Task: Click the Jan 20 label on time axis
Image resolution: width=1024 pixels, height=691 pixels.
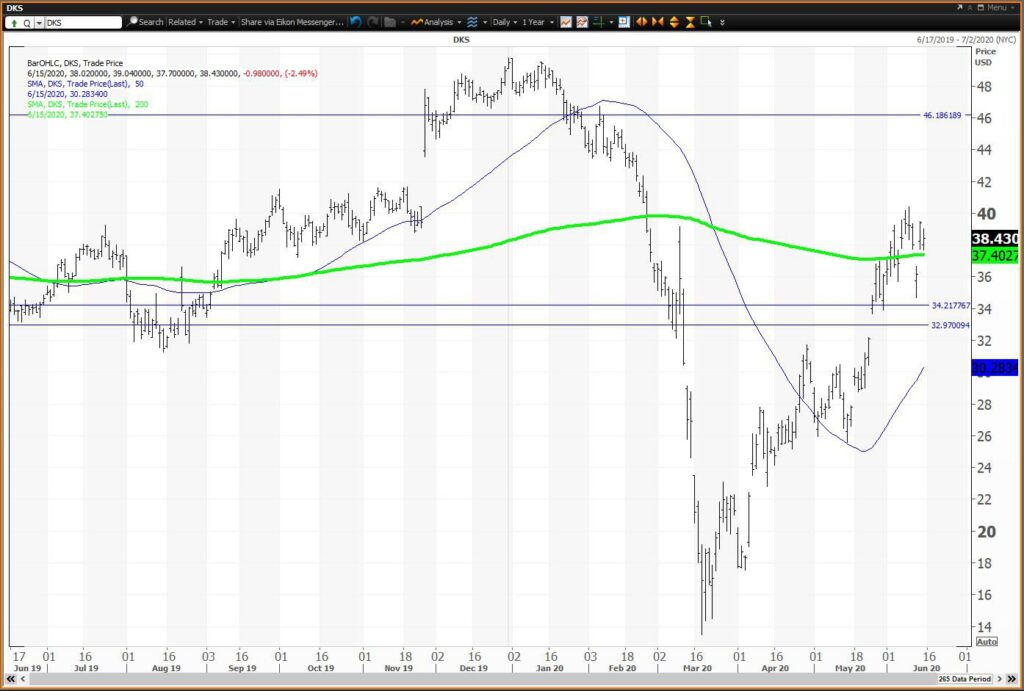Action: click(549, 668)
